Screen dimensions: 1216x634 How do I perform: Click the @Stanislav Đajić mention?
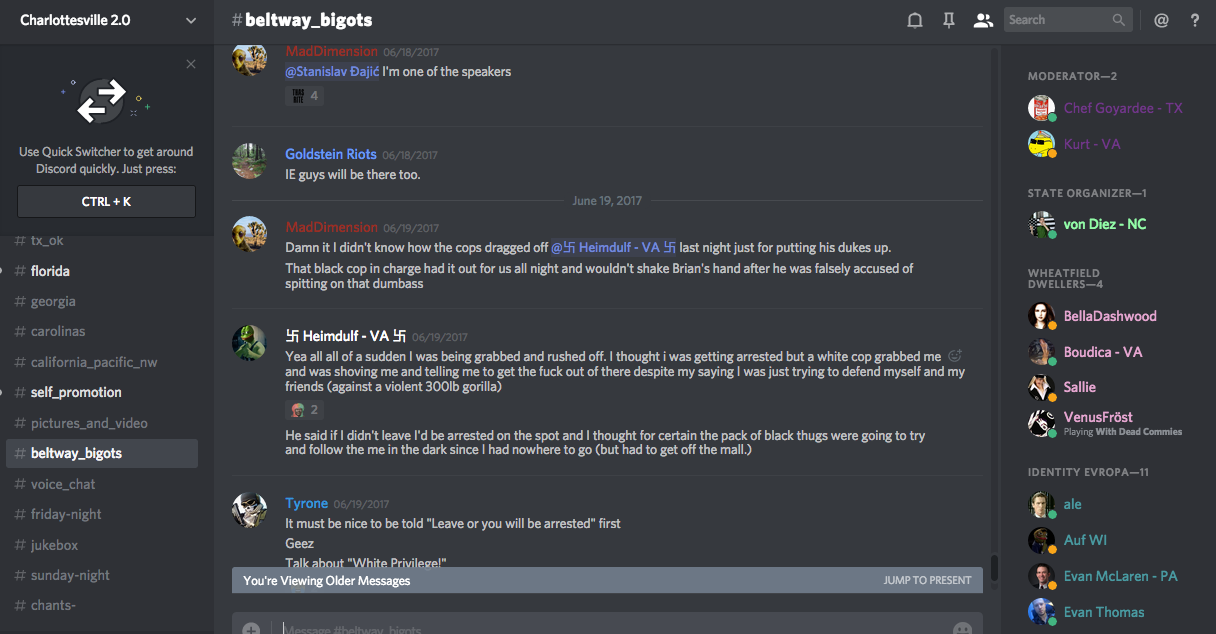[332, 72]
